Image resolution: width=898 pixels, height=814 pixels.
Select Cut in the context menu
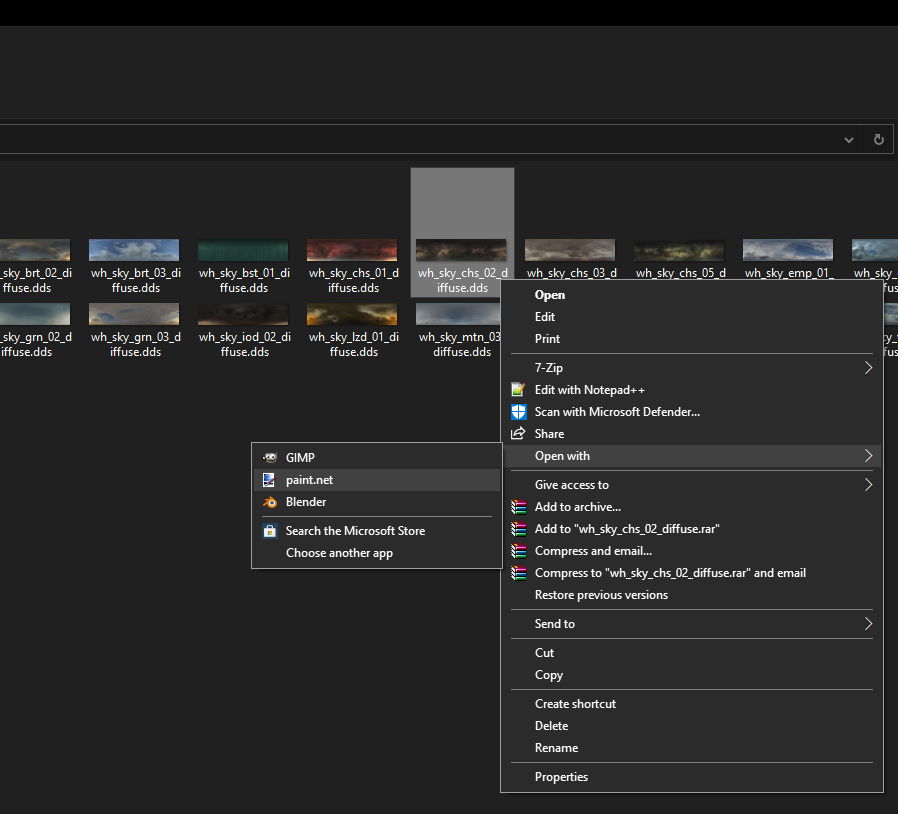pyautogui.click(x=692, y=653)
